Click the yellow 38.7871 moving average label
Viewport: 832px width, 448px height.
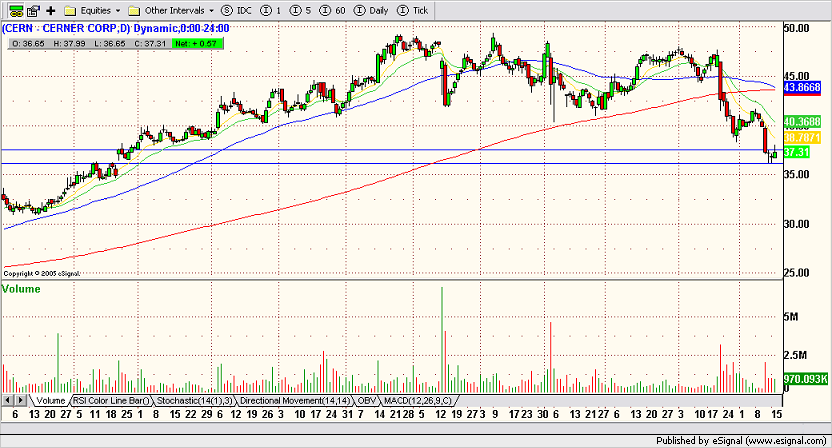(x=802, y=137)
